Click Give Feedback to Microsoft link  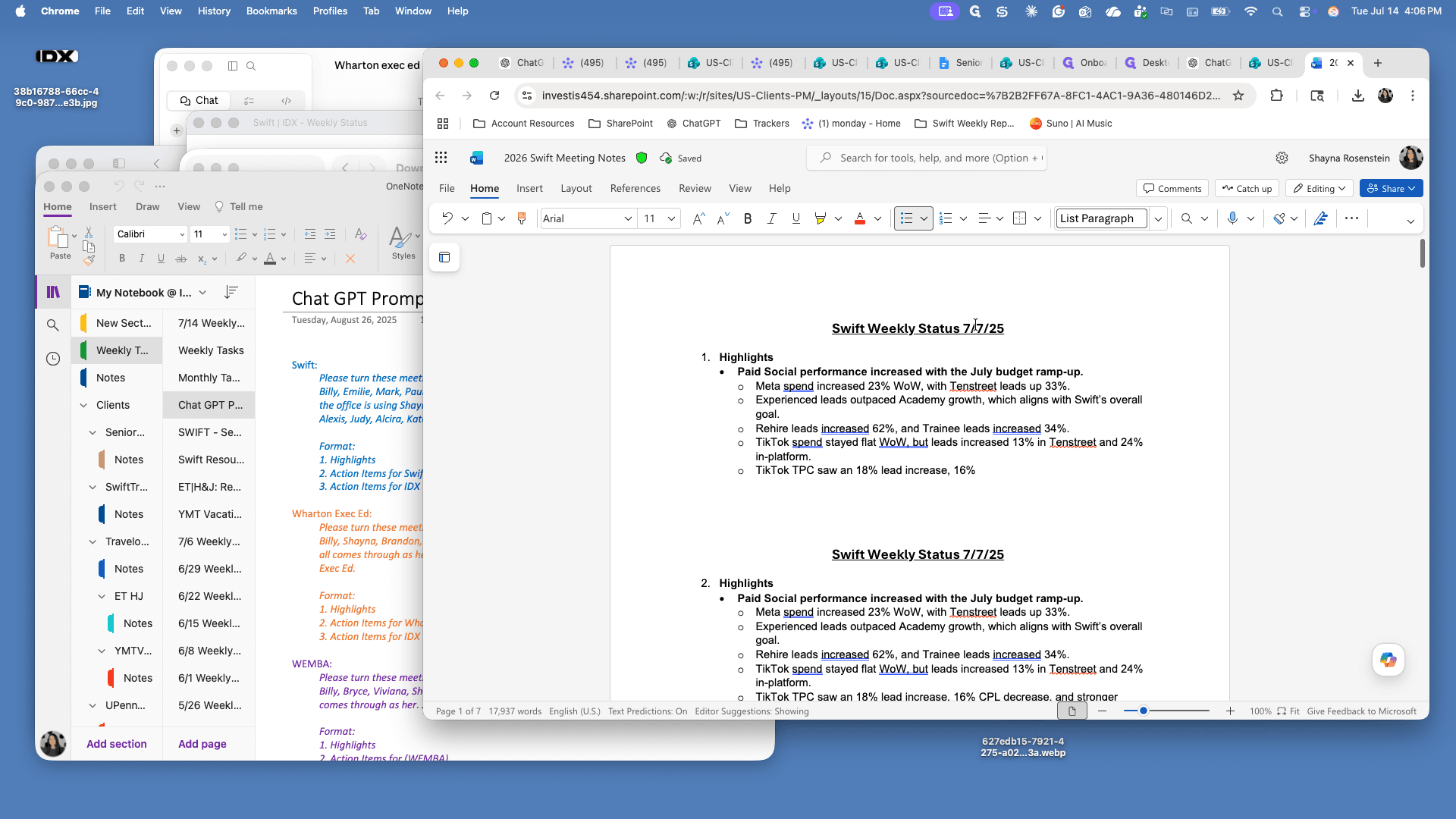[1361, 711]
